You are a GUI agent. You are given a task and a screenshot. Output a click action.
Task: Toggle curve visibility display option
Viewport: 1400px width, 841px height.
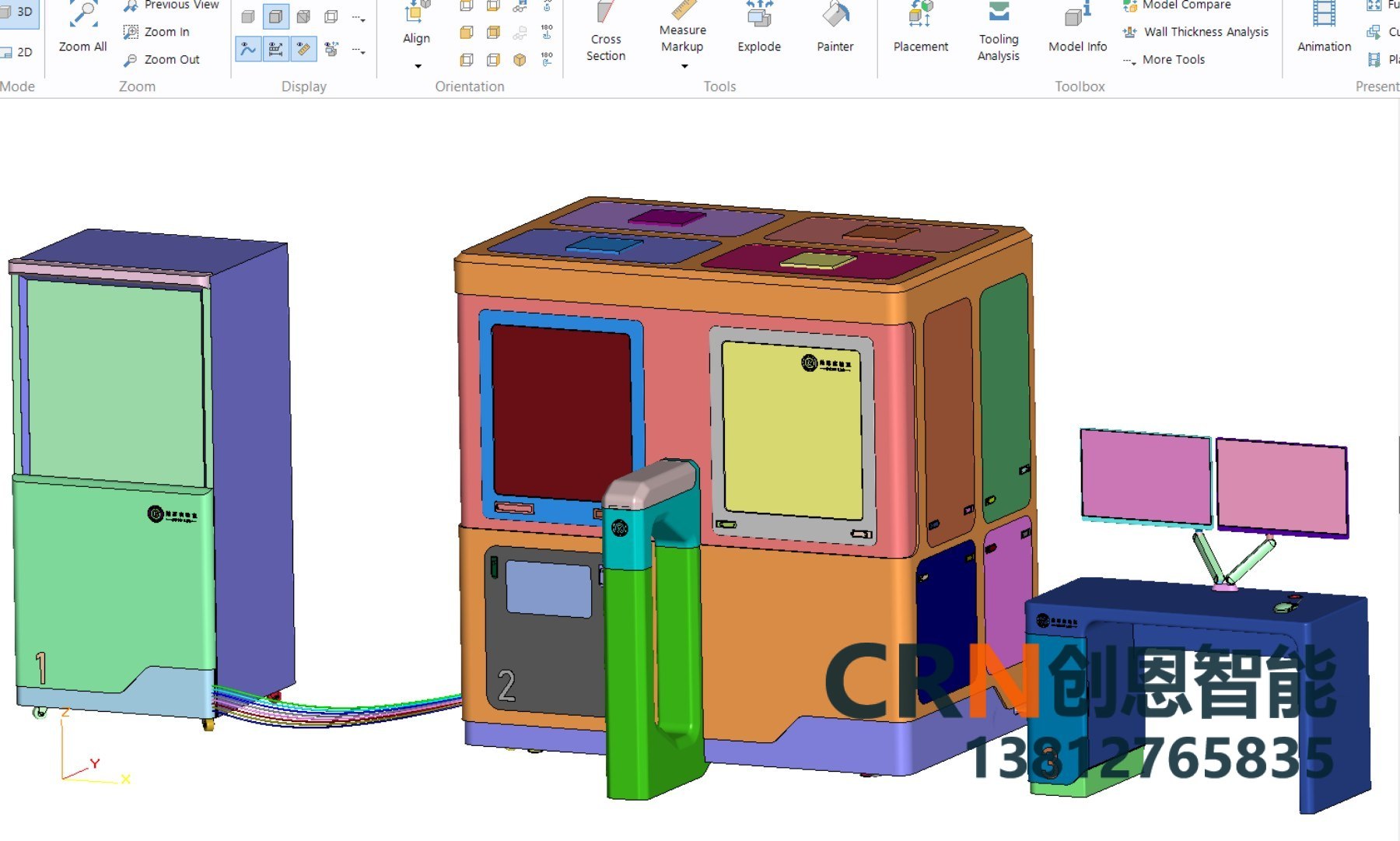pyautogui.click(x=248, y=49)
